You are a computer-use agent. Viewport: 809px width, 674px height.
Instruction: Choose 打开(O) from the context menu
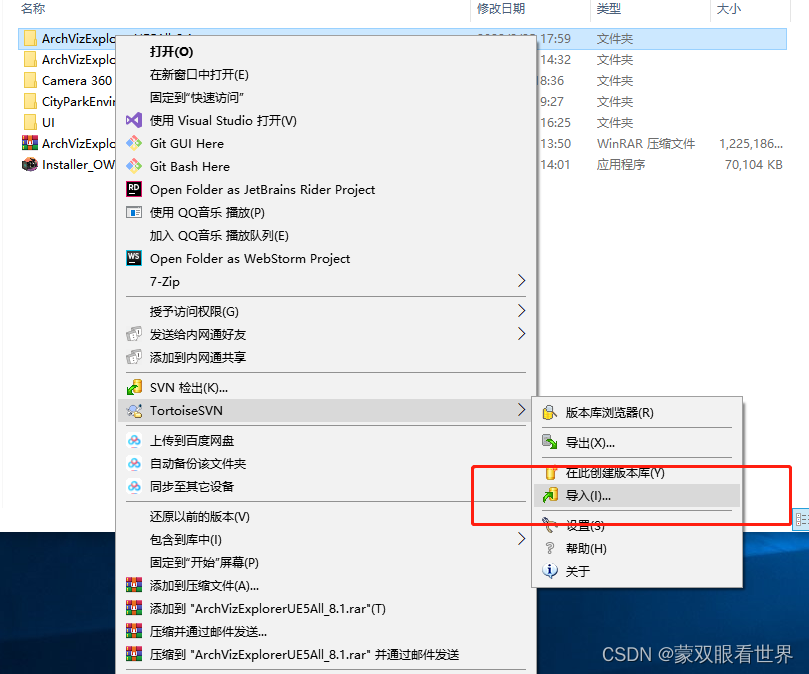tap(171, 52)
